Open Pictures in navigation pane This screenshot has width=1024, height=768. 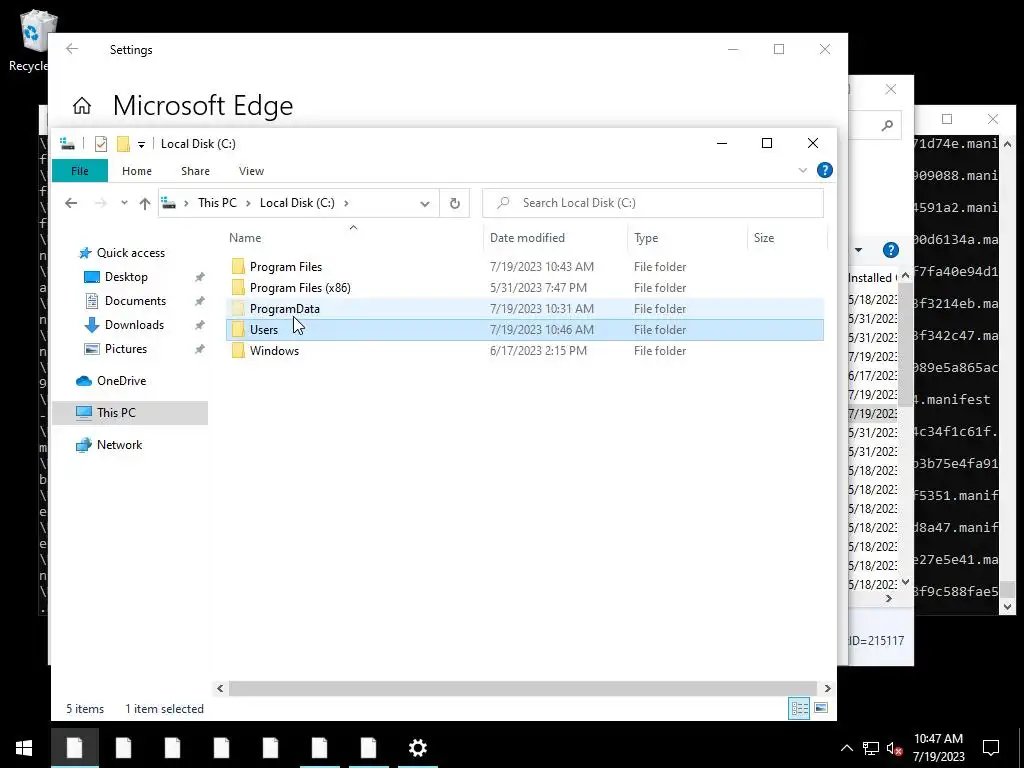click(125, 349)
